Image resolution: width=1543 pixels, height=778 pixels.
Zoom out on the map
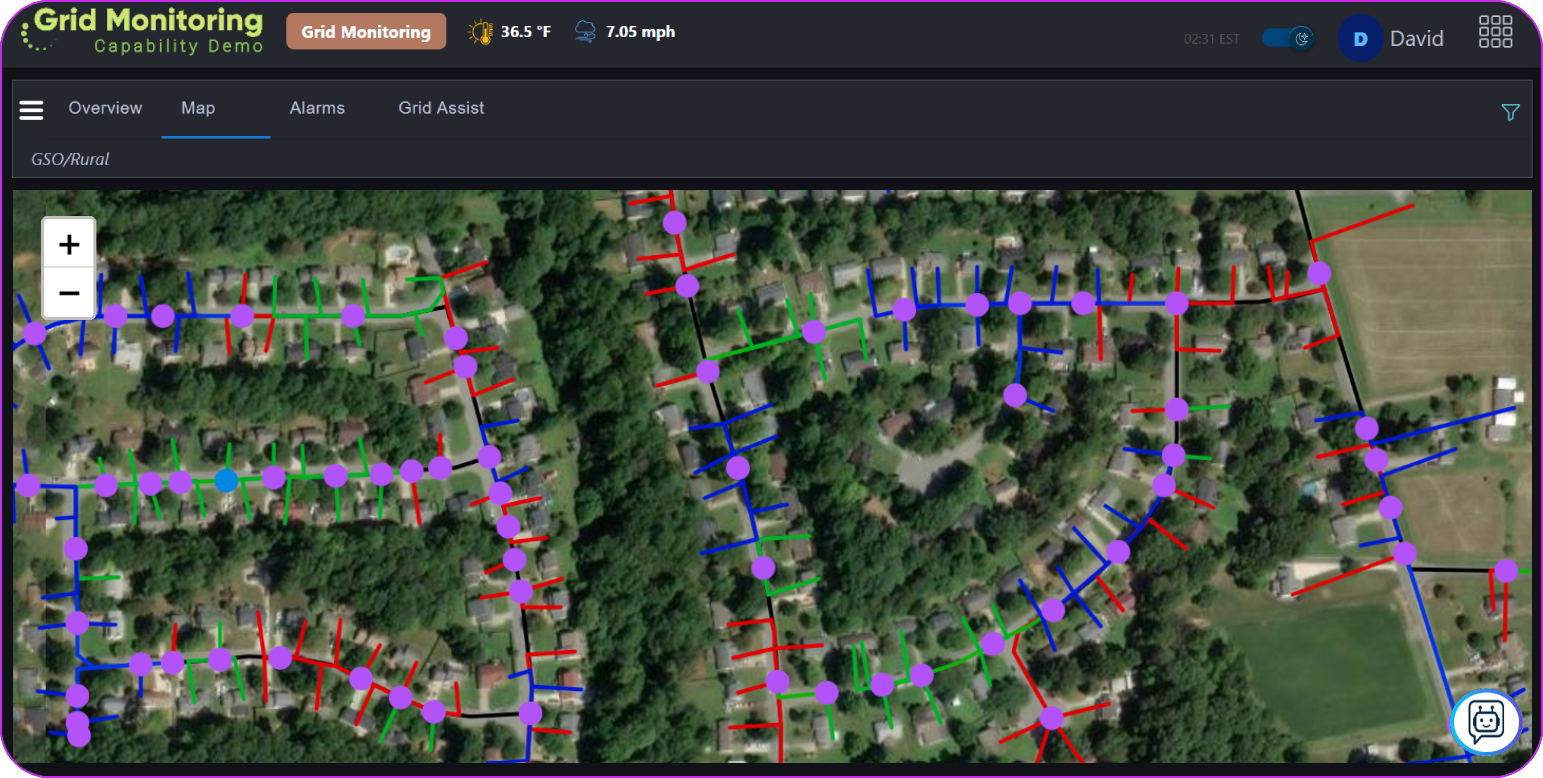click(x=68, y=293)
